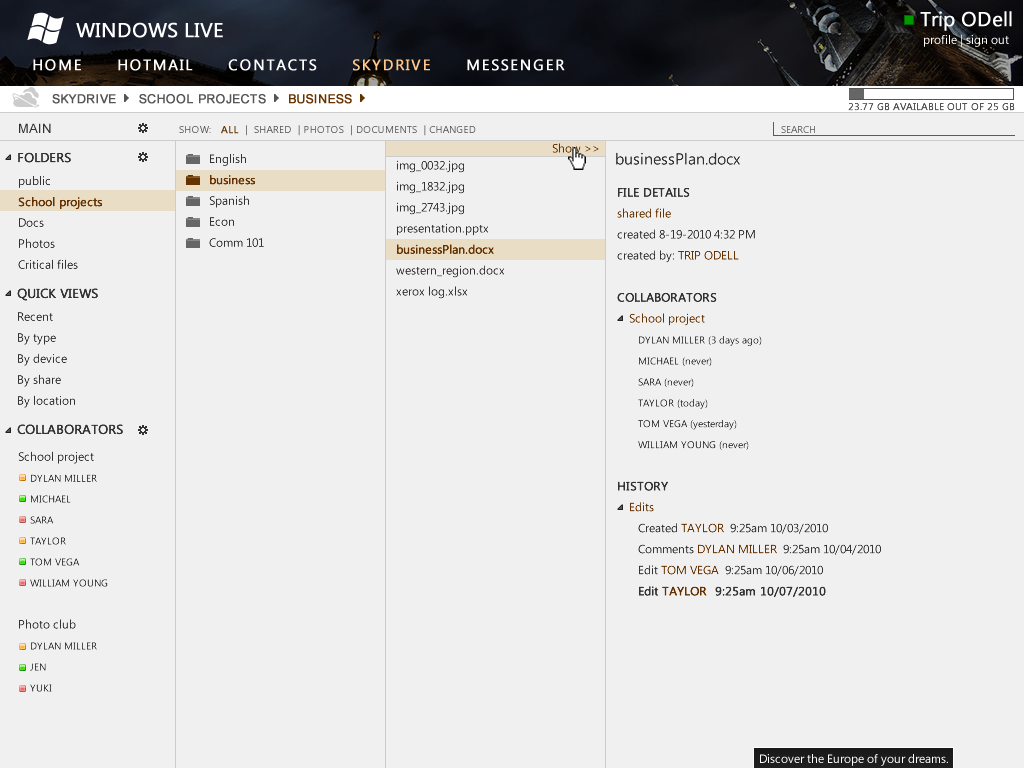Open the public folder
The image size is (1024, 768).
pyautogui.click(x=34, y=181)
